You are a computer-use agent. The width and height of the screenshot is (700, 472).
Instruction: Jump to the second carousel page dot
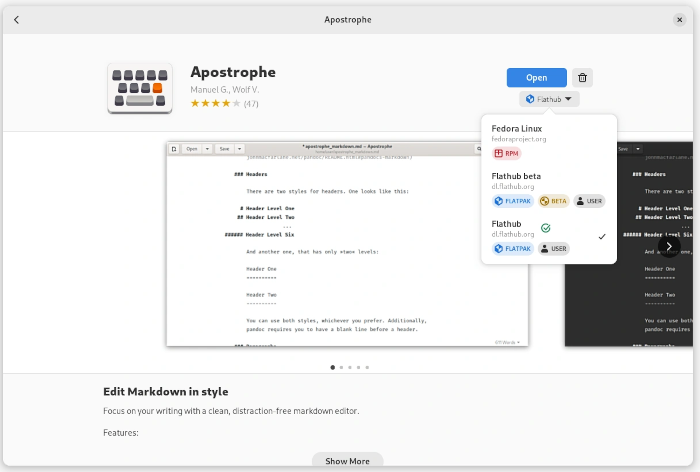tap(342, 368)
